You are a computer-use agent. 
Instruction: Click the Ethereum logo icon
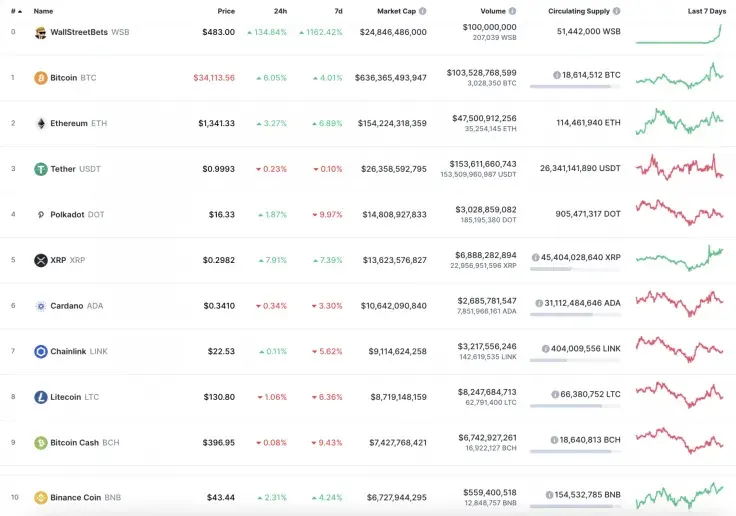(x=41, y=123)
